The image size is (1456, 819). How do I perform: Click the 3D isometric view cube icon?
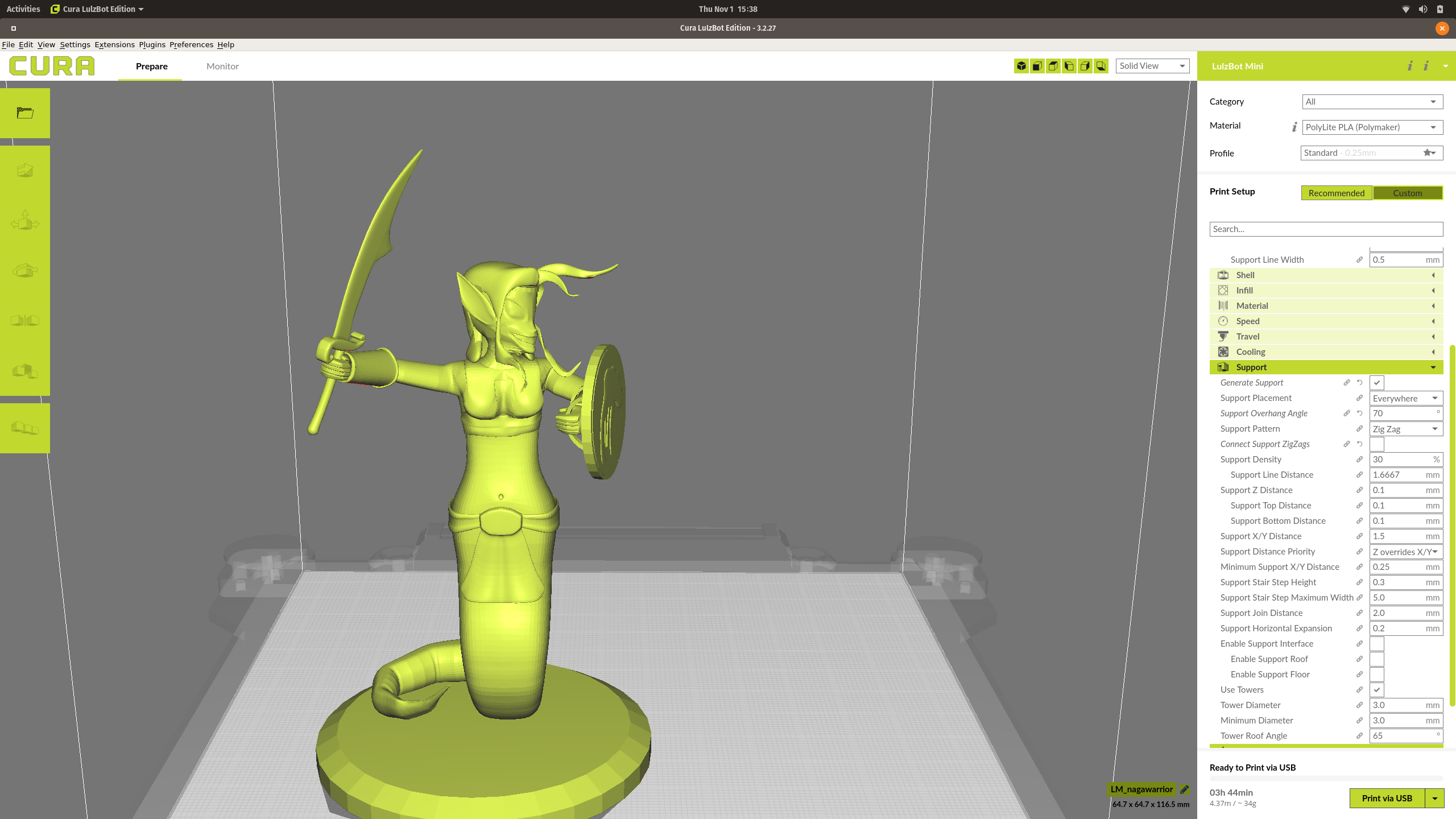coord(1021,66)
